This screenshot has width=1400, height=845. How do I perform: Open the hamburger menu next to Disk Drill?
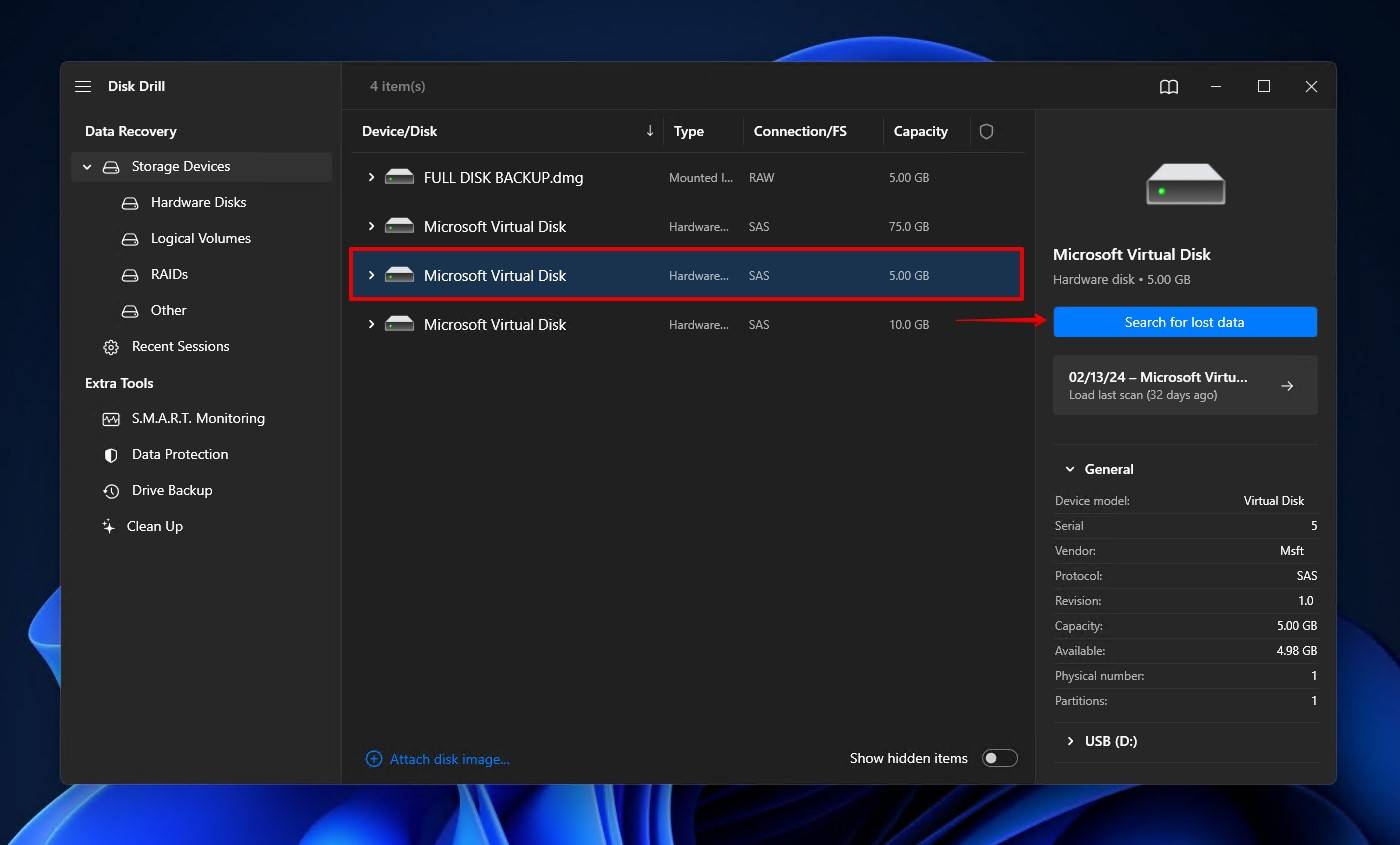click(x=83, y=86)
